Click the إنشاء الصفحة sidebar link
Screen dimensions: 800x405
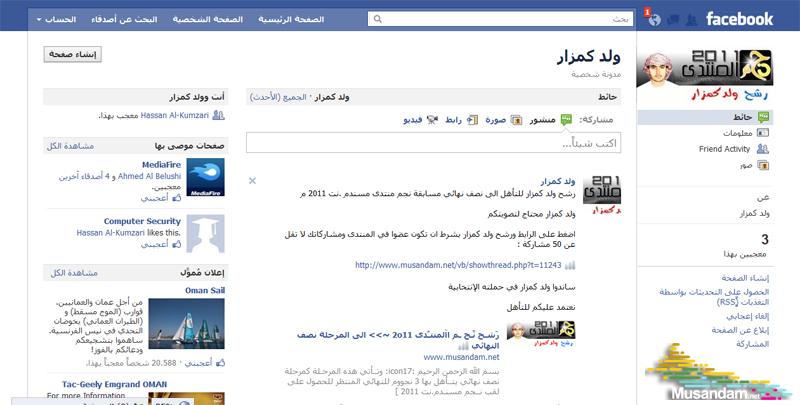(745, 278)
